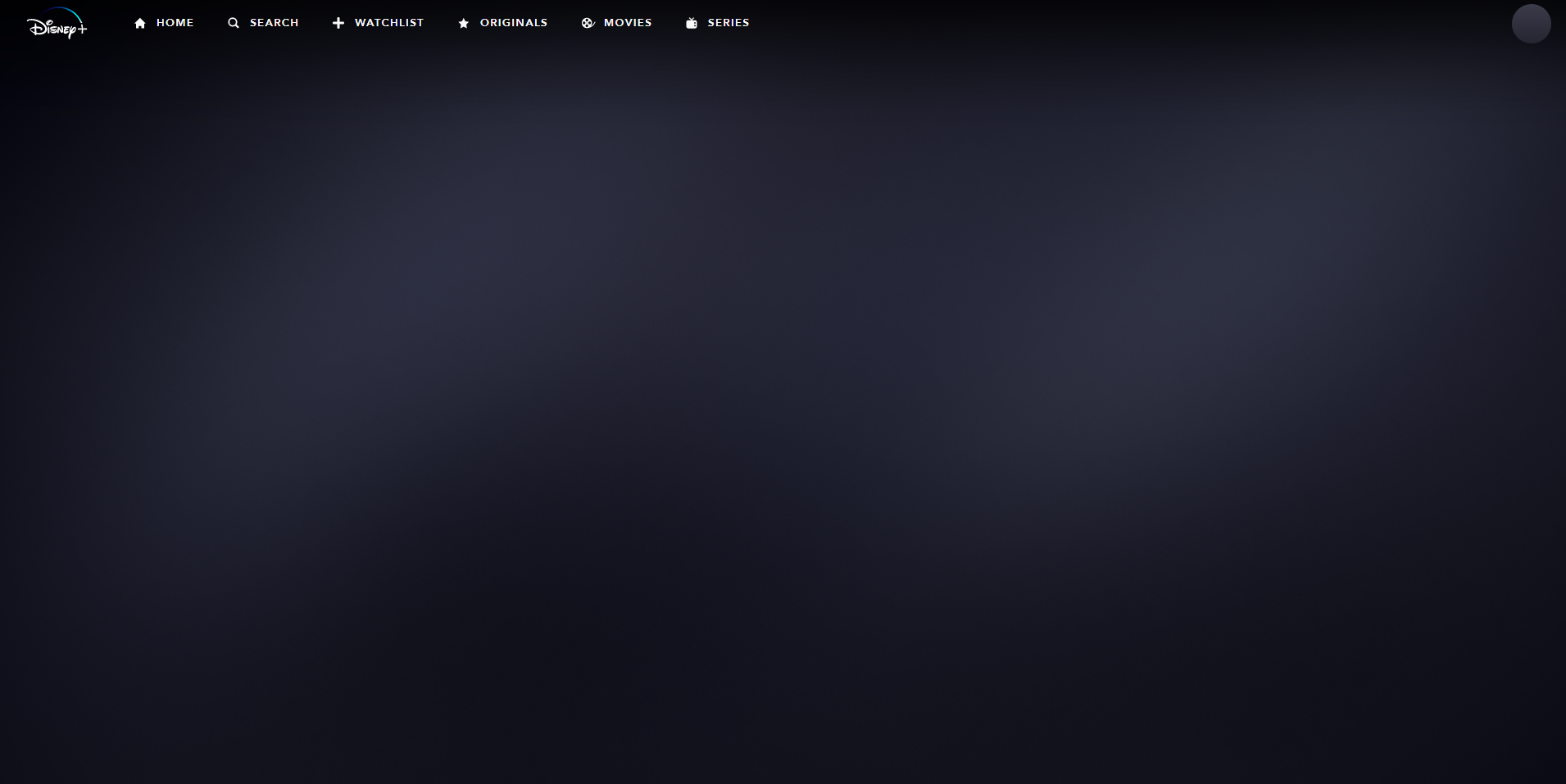Switch to the SERIES tab
The image size is (1566, 784).
click(728, 22)
